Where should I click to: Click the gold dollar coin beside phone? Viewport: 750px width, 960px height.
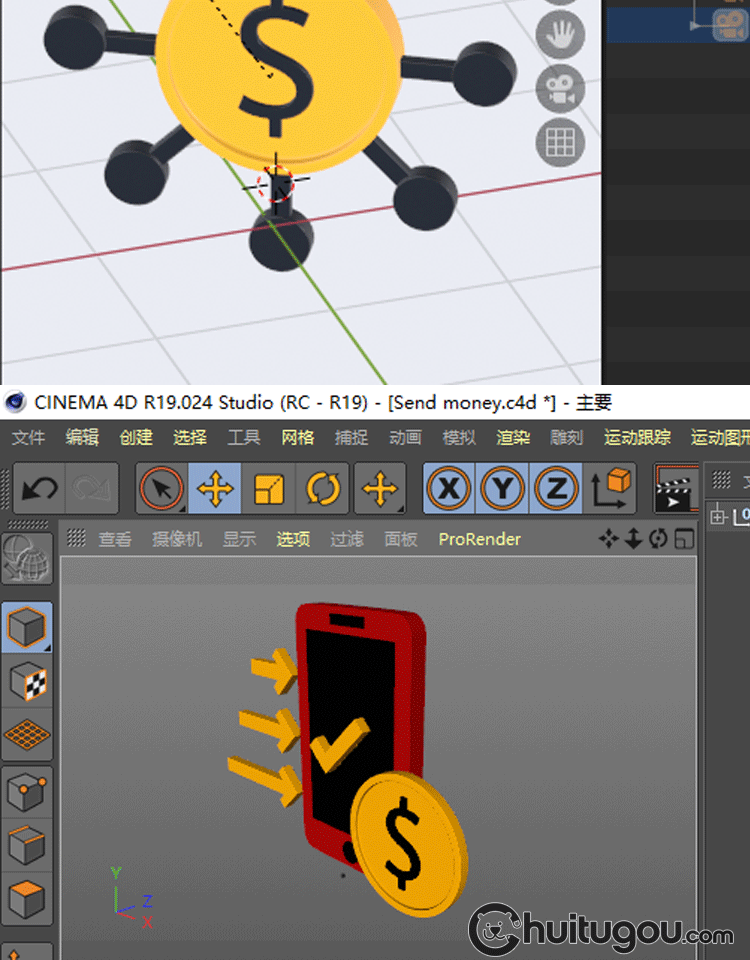click(x=409, y=844)
